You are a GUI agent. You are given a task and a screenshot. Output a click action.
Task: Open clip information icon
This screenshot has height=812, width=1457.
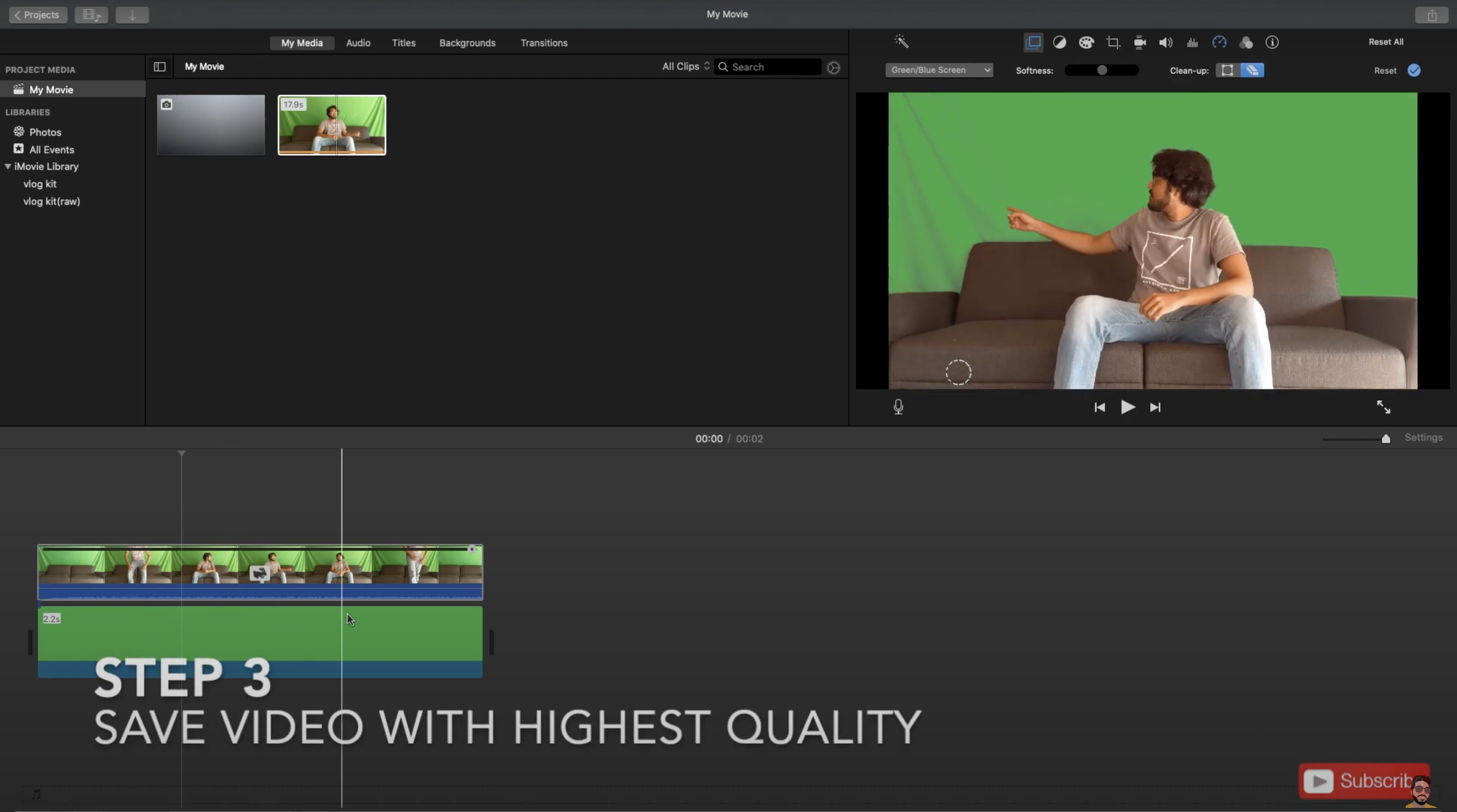1272,42
